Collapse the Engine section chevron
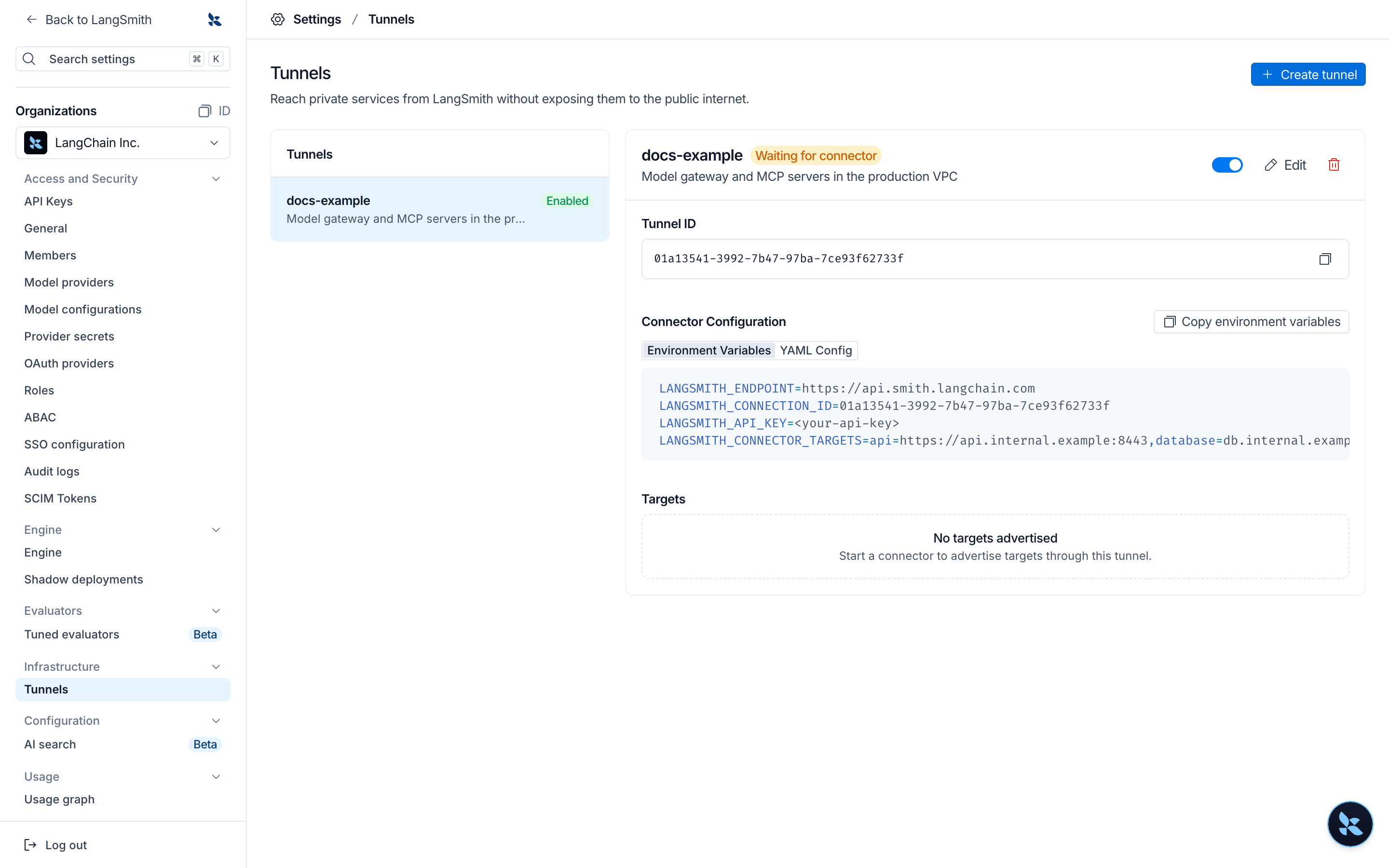Screen dimensions: 1389x868 coord(216,529)
